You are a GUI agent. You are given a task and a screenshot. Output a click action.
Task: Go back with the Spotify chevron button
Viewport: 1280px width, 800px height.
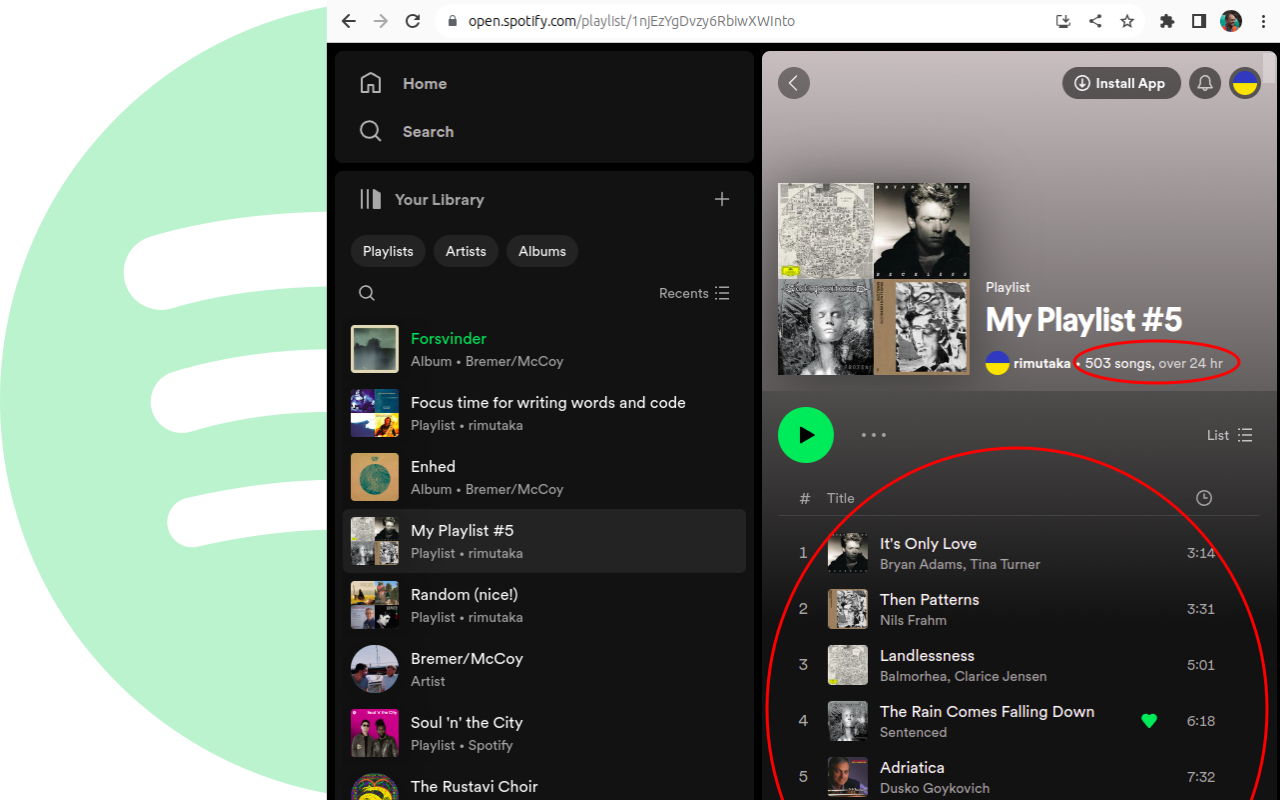click(794, 83)
